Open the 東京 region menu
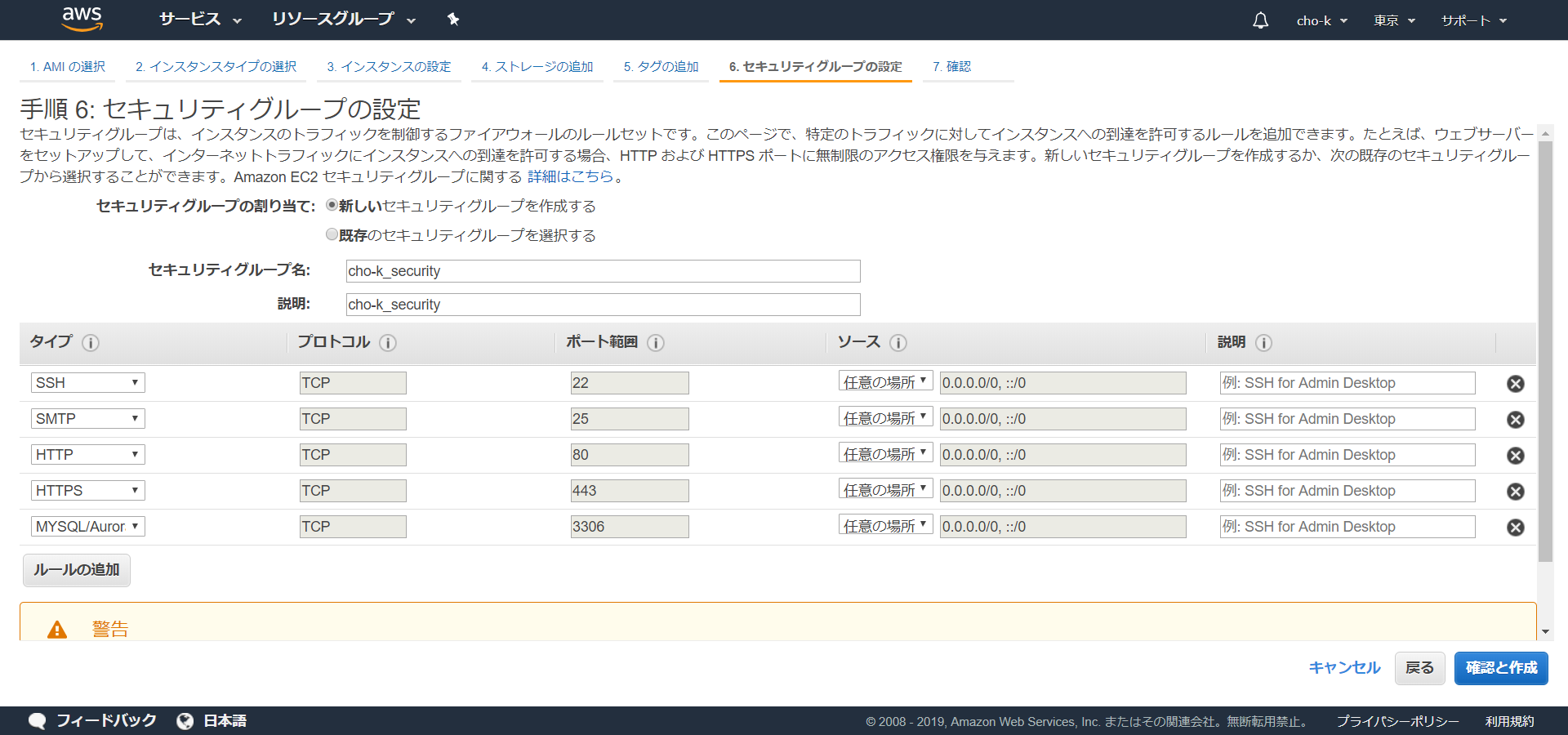 pyautogui.click(x=1394, y=20)
